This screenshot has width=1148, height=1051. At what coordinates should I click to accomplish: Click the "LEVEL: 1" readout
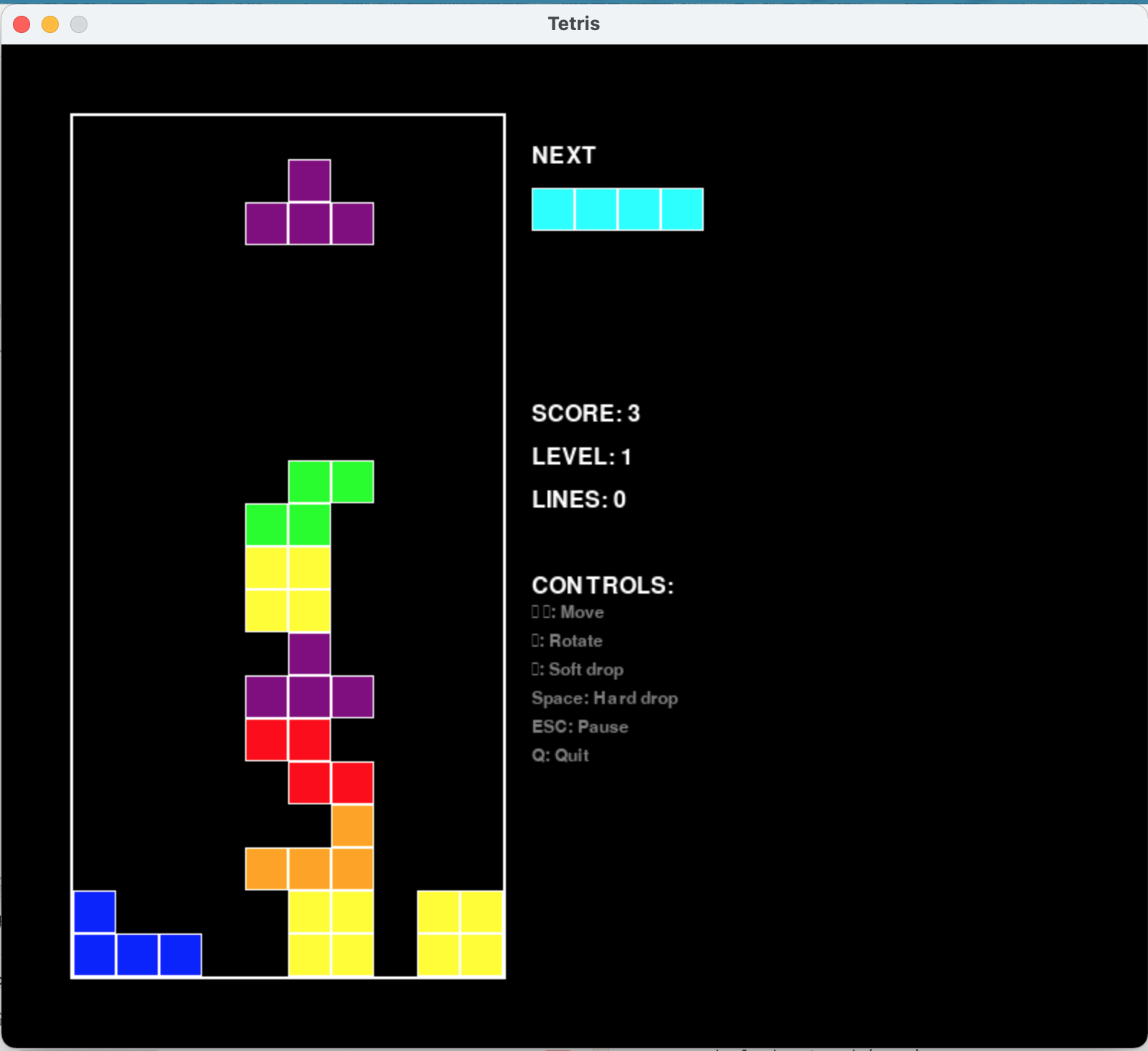[581, 457]
